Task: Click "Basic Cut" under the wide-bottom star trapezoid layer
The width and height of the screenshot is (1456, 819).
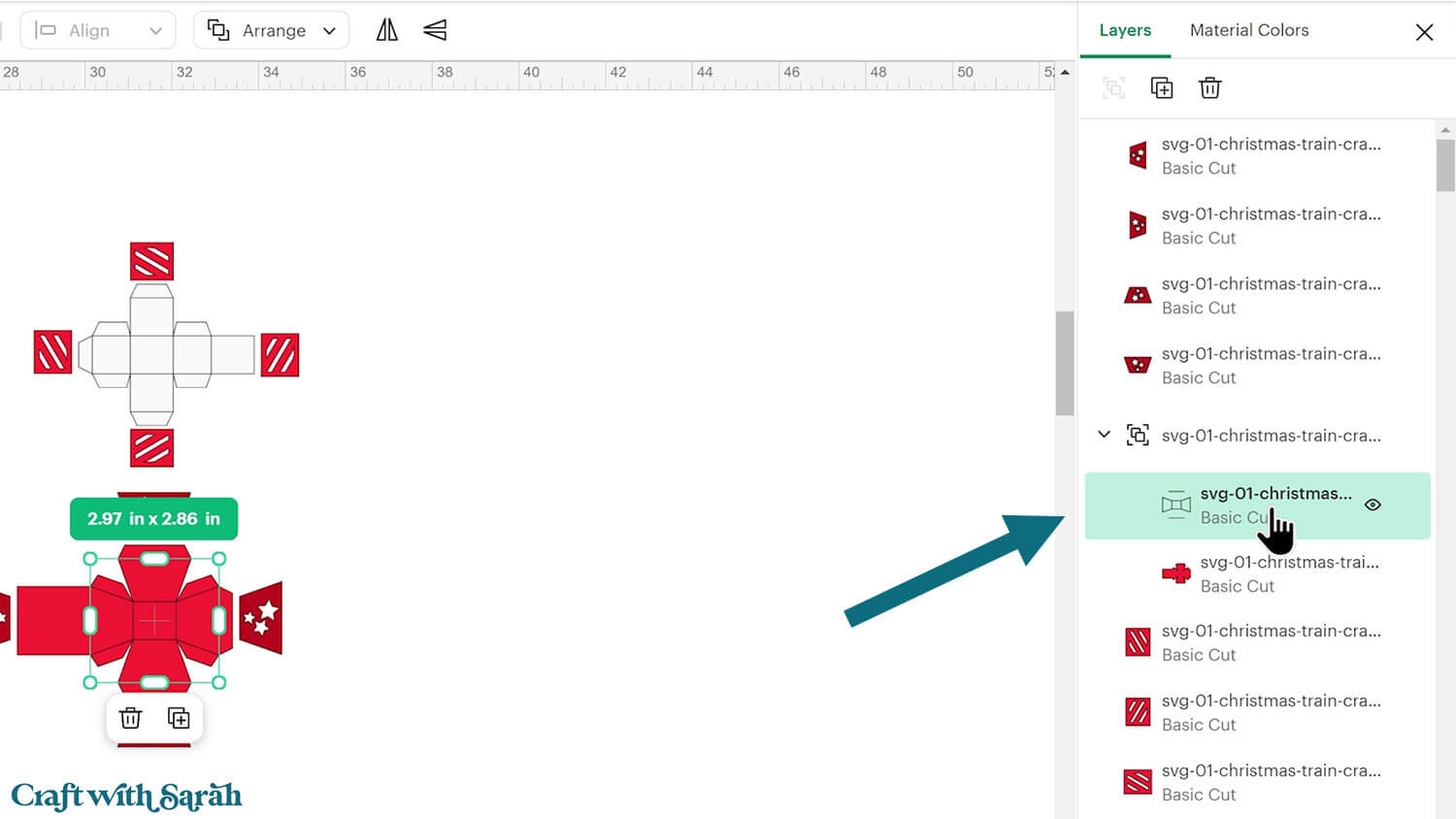Action: click(1199, 308)
